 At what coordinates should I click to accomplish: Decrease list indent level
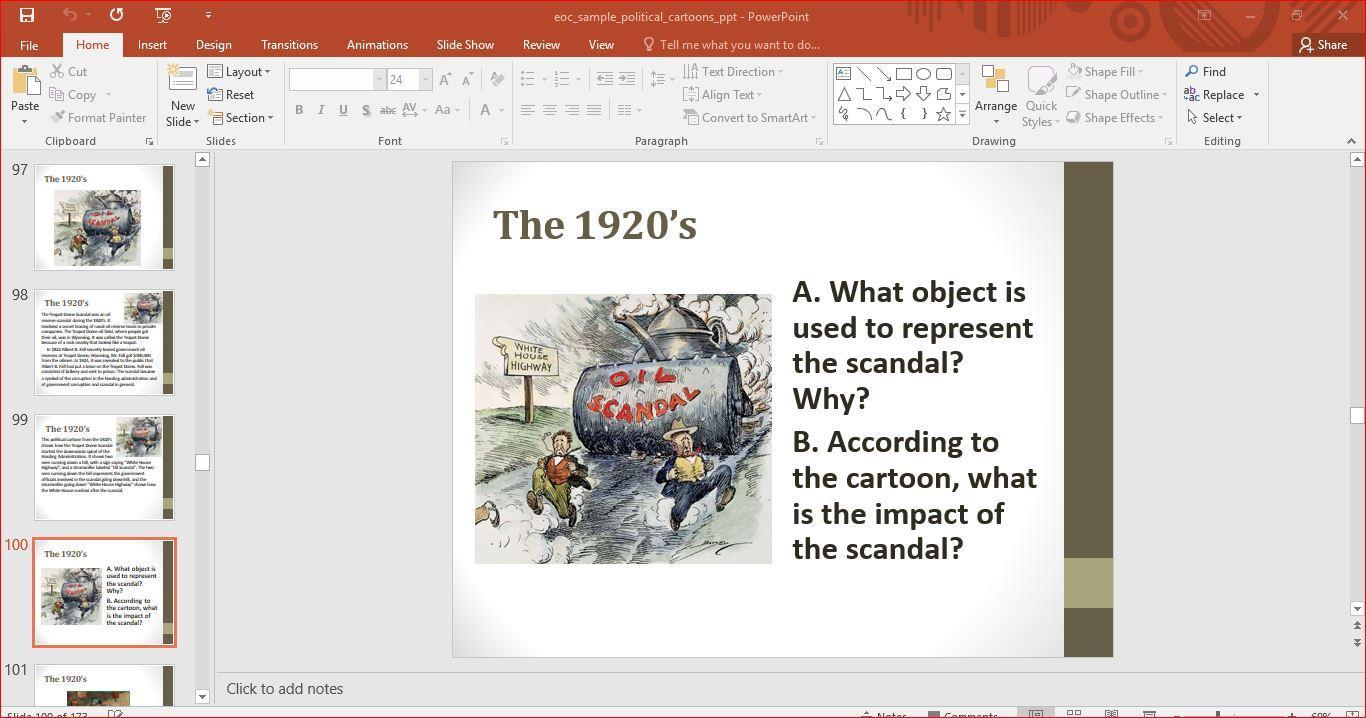[x=604, y=79]
